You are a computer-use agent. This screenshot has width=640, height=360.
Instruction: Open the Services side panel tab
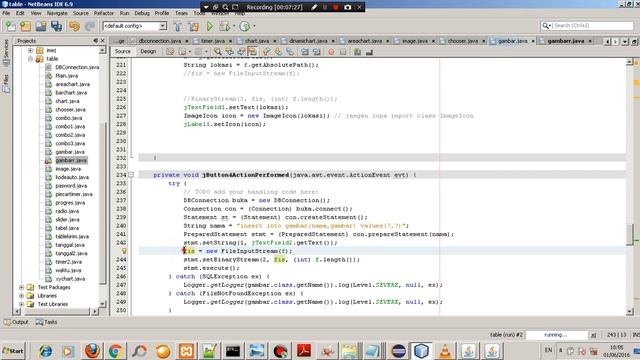tap(6, 52)
